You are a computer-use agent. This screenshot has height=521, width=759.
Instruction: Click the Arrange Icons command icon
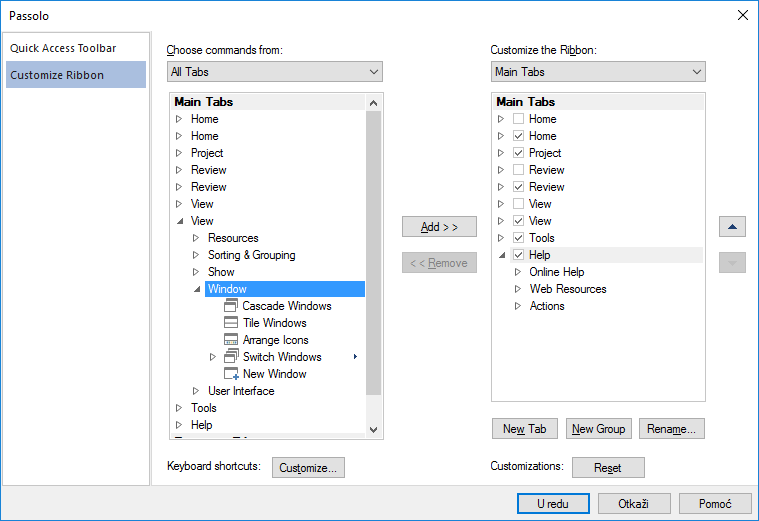(x=231, y=340)
